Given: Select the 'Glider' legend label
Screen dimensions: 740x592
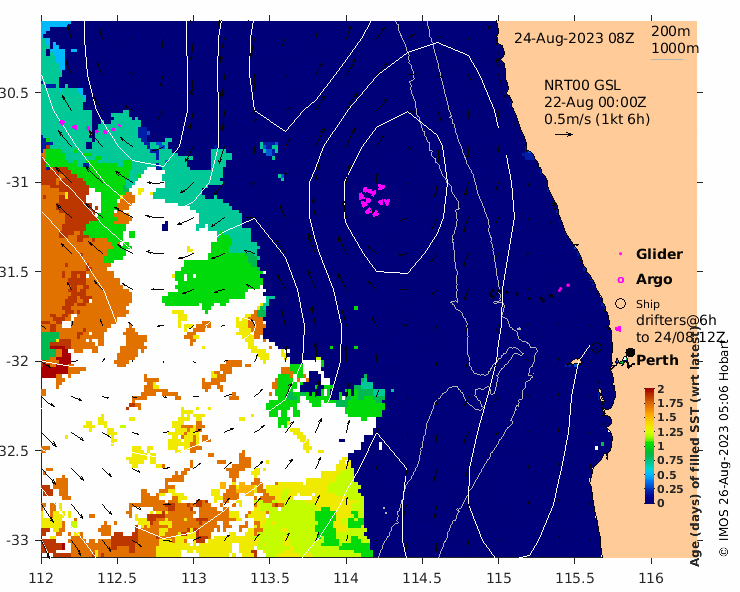Looking at the screenshot, I should (659, 254).
